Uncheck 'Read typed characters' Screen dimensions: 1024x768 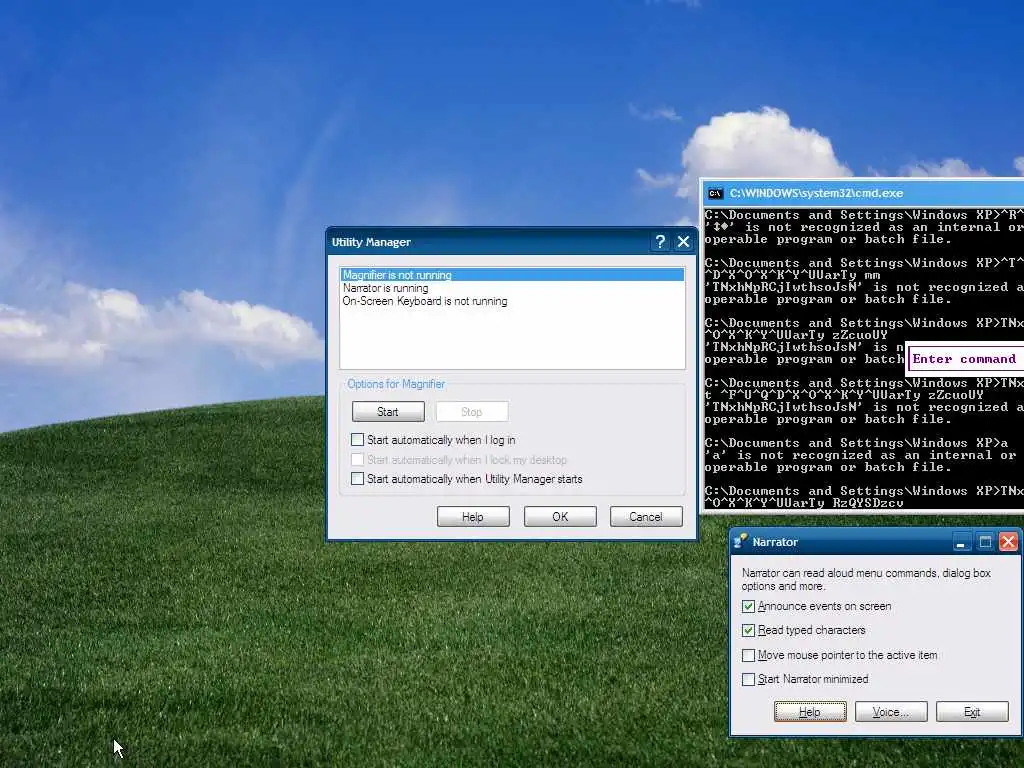click(x=748, y=631)
